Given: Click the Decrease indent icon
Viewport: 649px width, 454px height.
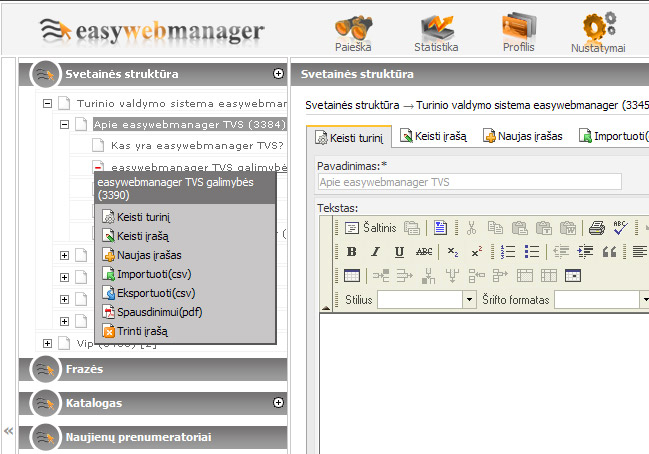Looking at the screenshot, I should pyautogui.click(x=561, y=252).
